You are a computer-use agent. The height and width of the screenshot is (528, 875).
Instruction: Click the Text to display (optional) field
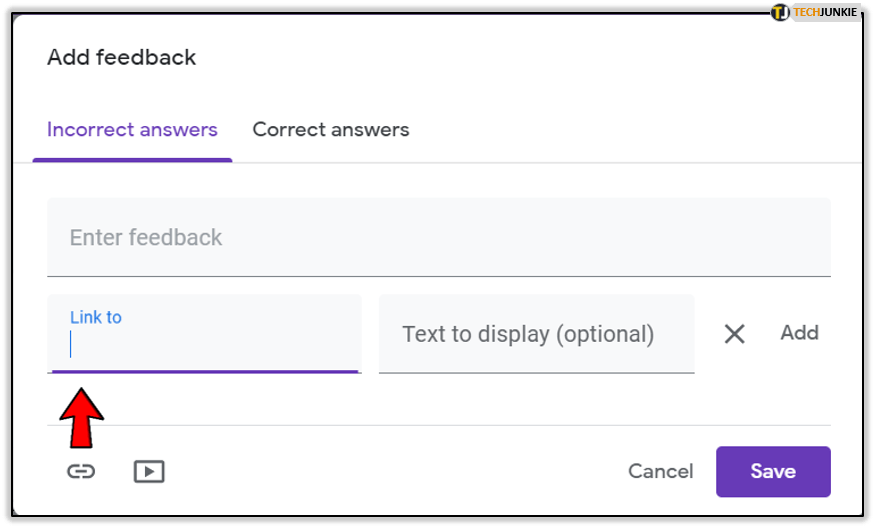click(x=536, y=334)
